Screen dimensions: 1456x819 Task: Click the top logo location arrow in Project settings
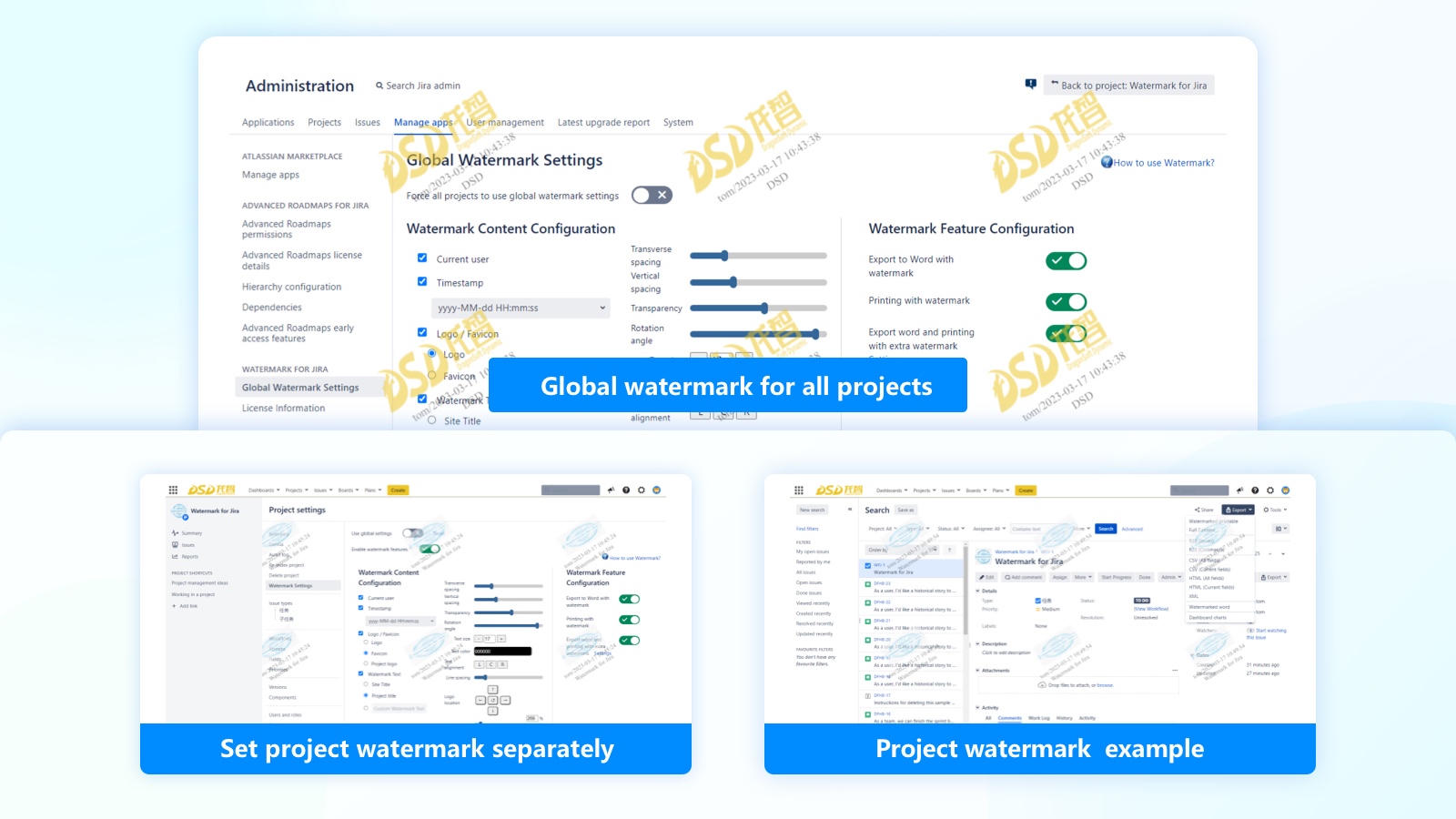(492, 689)
